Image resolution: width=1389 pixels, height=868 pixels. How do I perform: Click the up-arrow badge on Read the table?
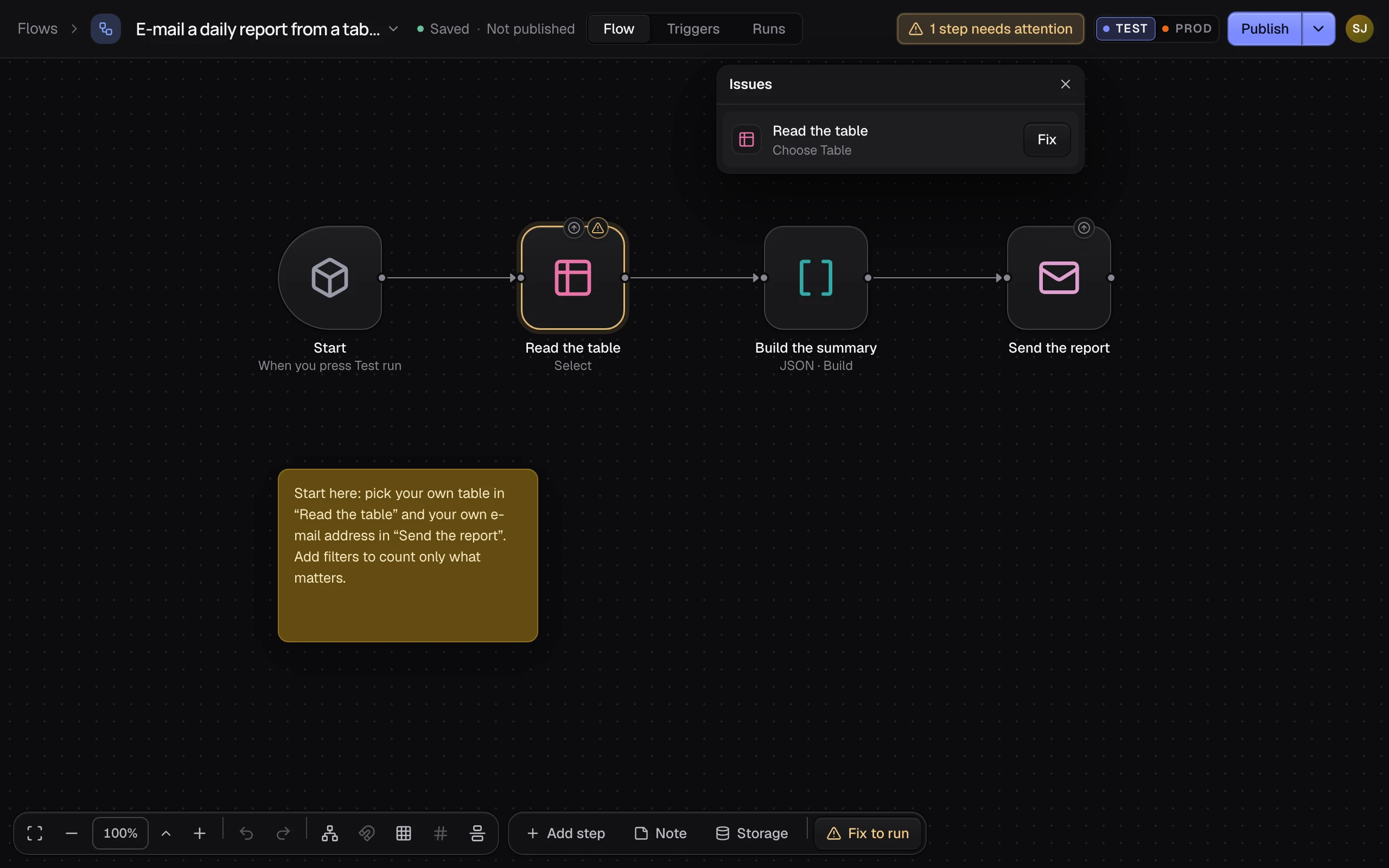tap(574, 228)
